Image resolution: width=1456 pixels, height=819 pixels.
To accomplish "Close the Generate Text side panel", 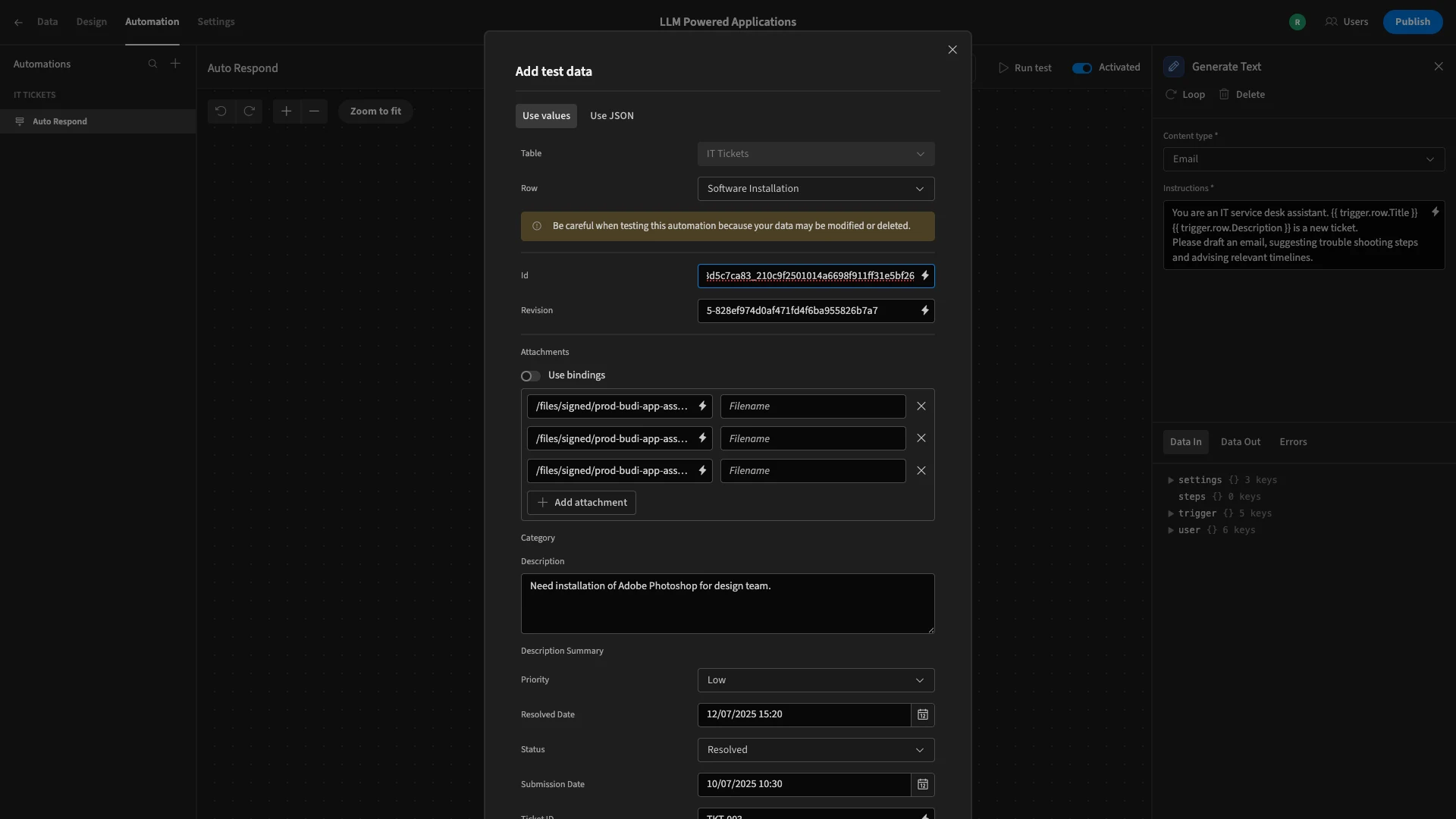I will click(1439, 67).
